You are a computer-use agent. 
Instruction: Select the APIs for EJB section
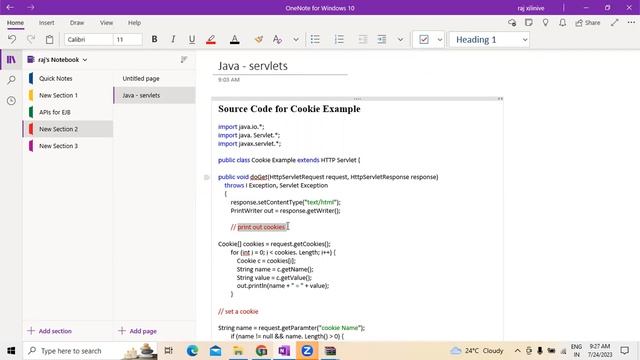tap(68, 112)
